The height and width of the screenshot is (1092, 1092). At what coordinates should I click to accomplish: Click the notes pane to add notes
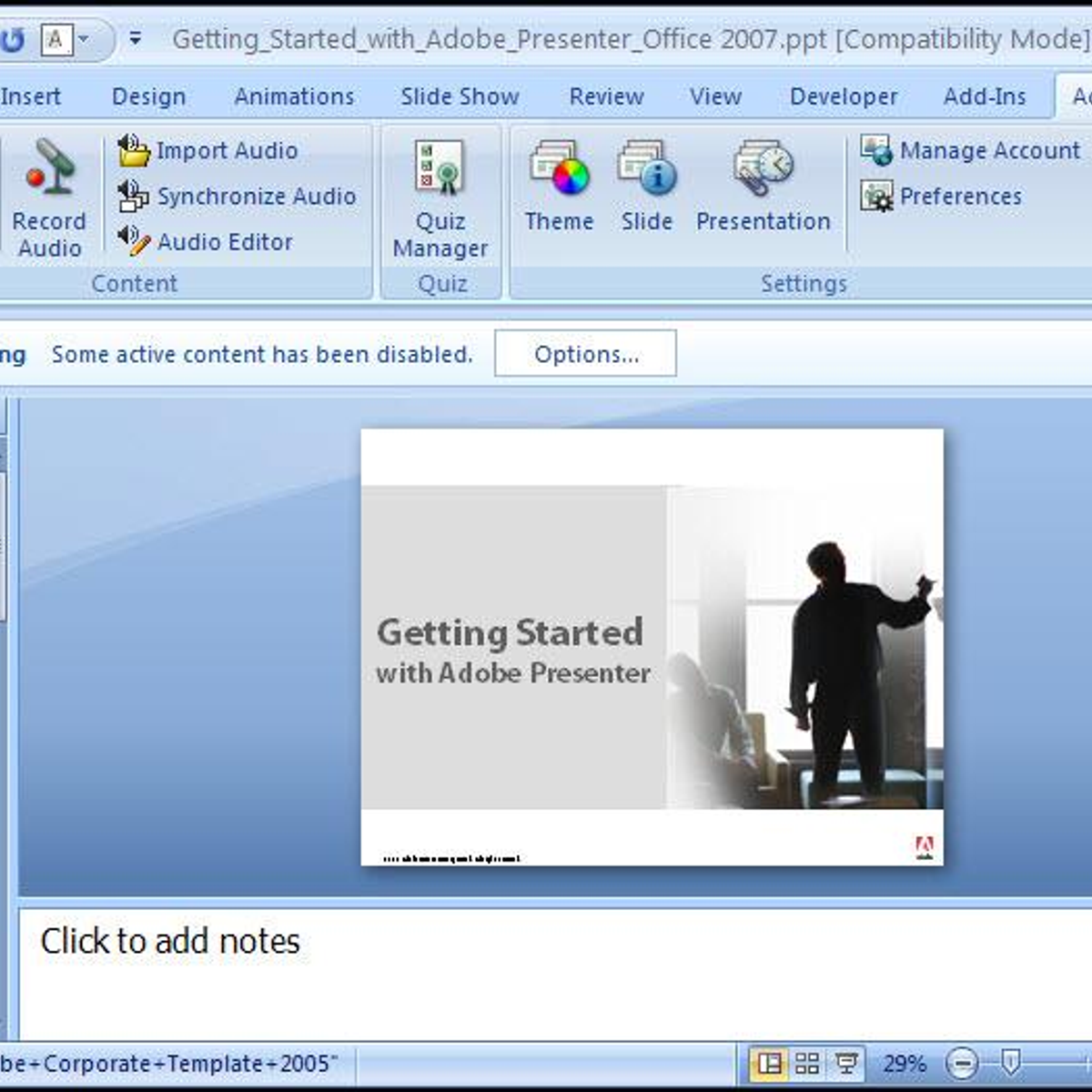coord(170,942)
